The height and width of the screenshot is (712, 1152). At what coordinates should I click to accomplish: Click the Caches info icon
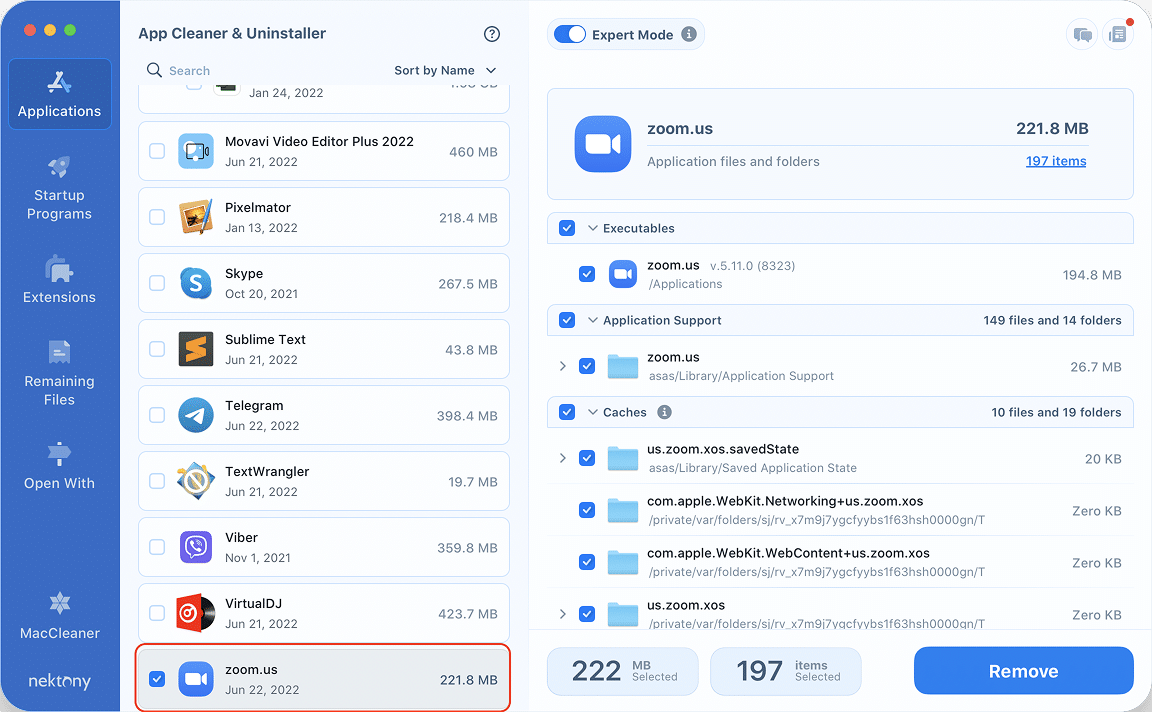click(664, 412)
